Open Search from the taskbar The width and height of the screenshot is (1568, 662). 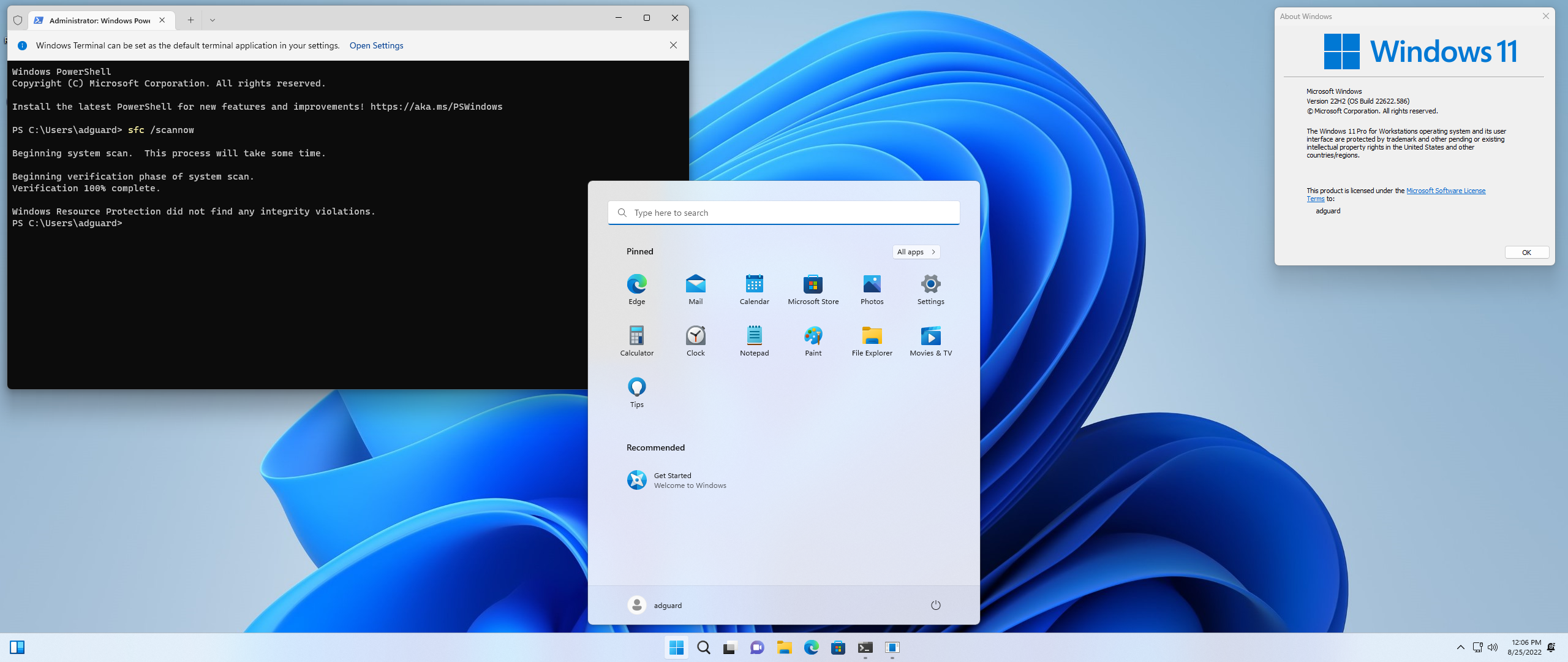(703, 647)
